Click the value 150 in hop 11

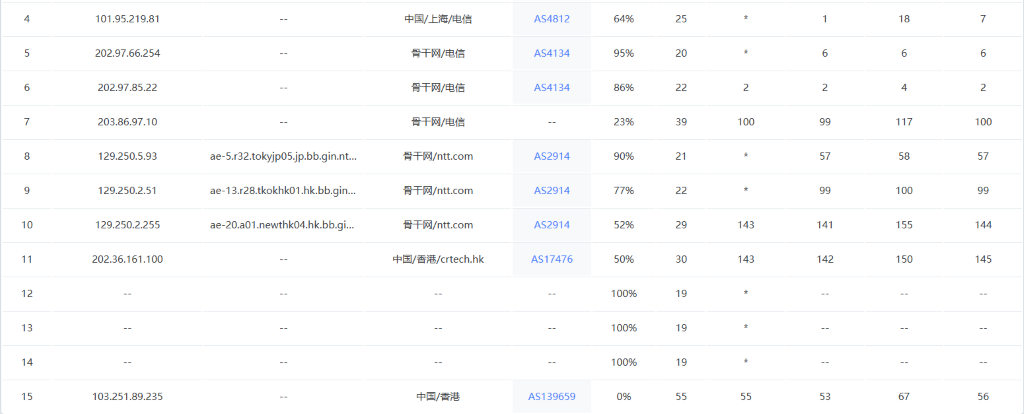click(904, 259)
